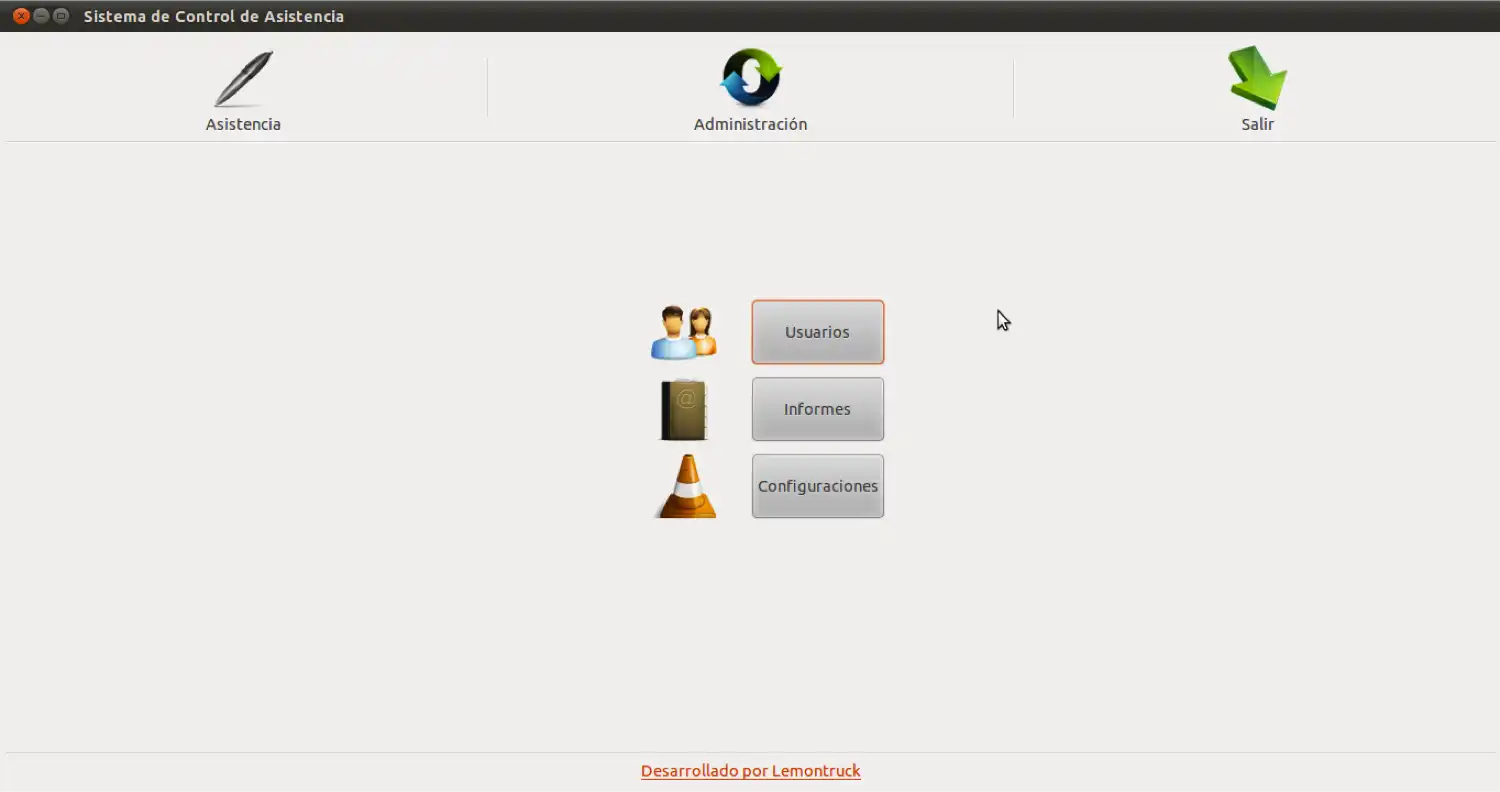Close the window with the red button
This screenshot has height=792, width=1500.
pos(21,16)
